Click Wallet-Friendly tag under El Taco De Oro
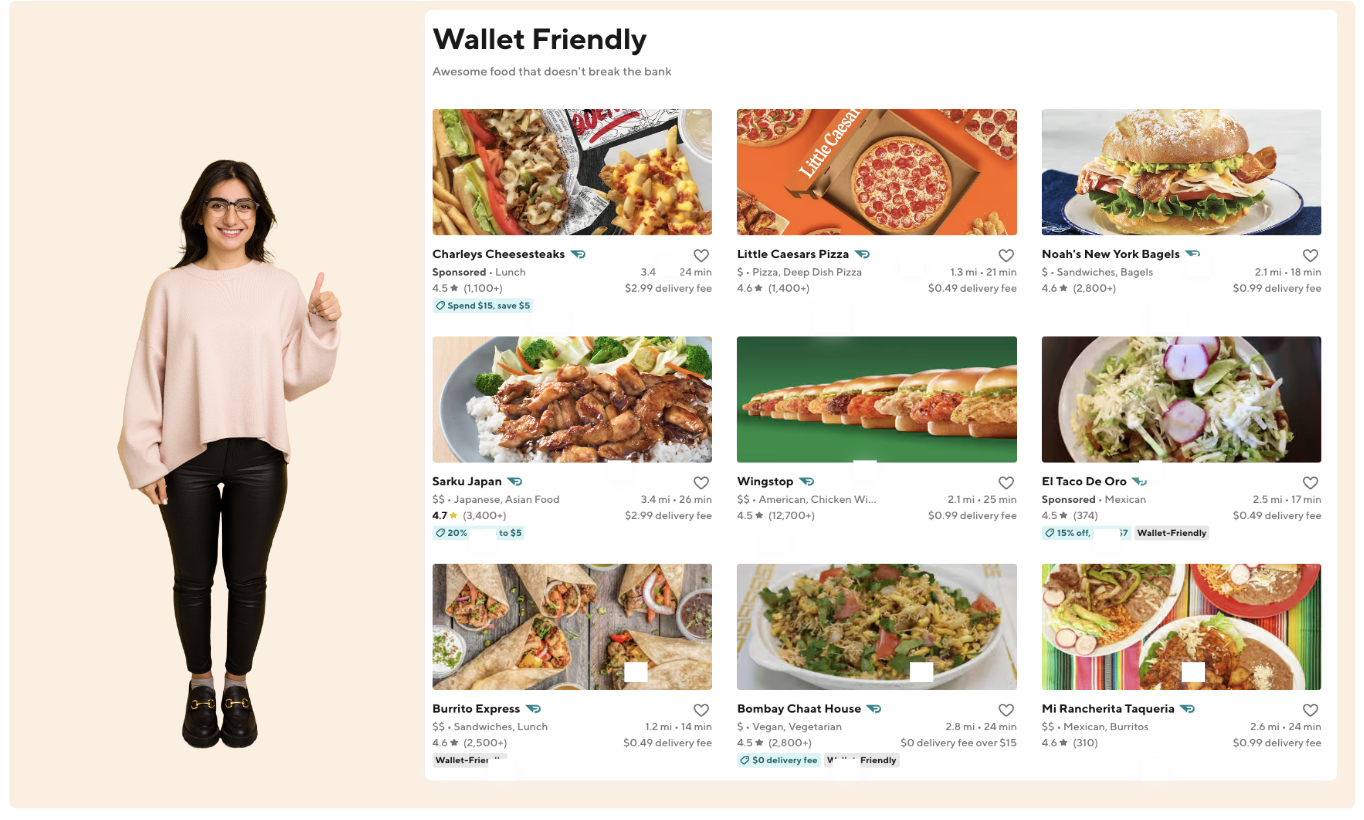 click(x=1172, y=533)
